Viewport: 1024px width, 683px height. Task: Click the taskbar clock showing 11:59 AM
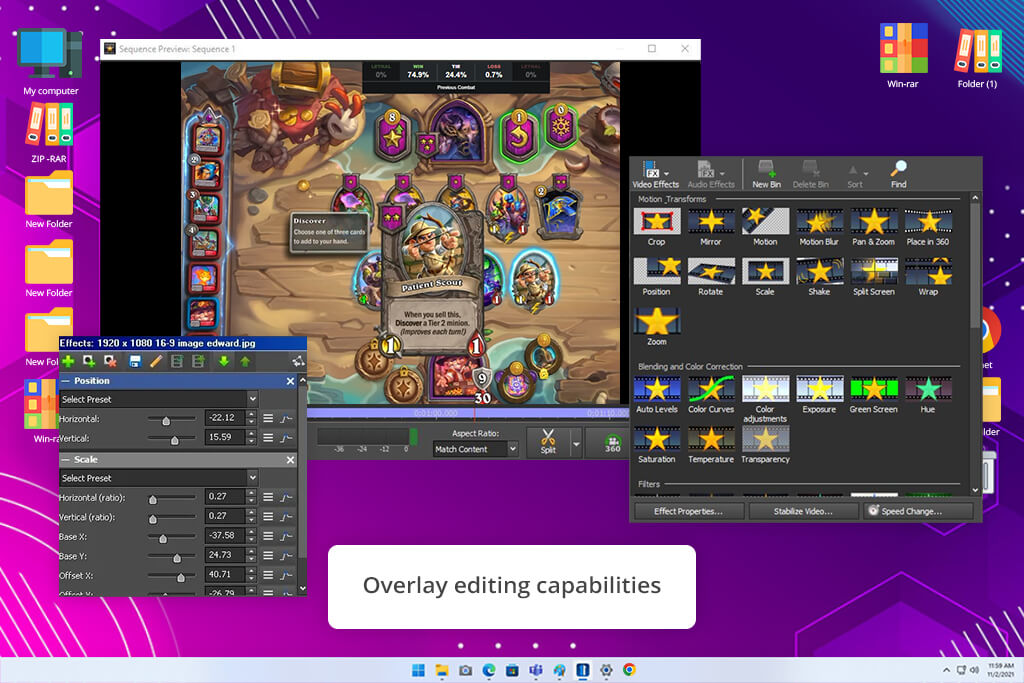(1000, 670)
